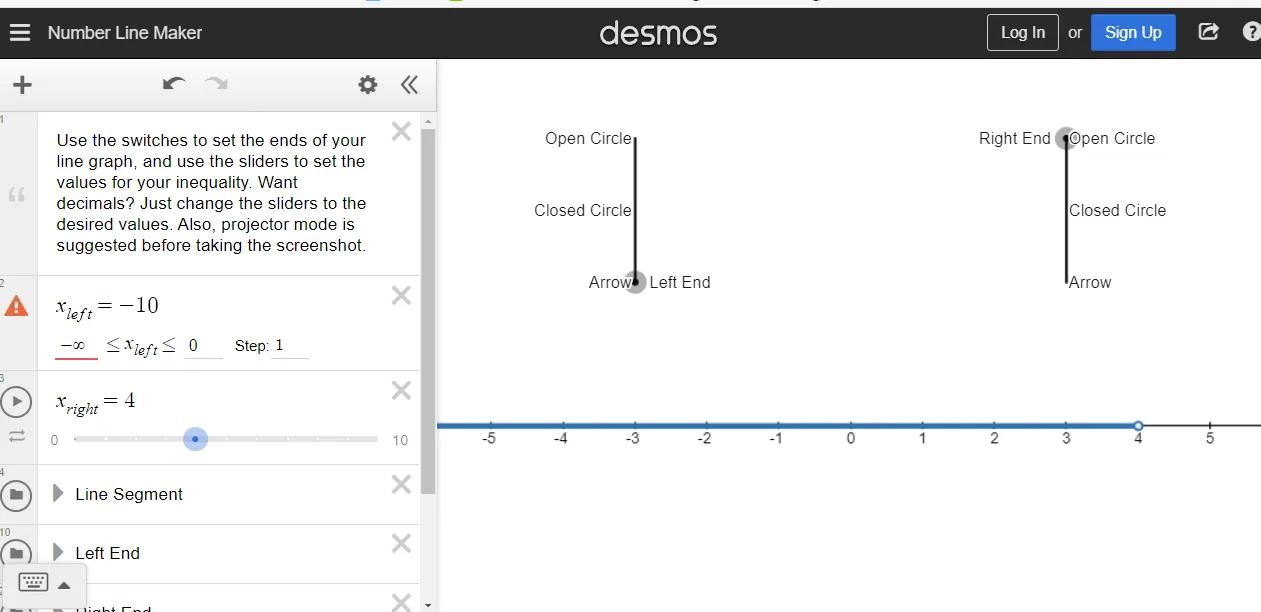Screen dimensions: 1261x612
Task: Click the Step value field
Action: tap(290, 346)
